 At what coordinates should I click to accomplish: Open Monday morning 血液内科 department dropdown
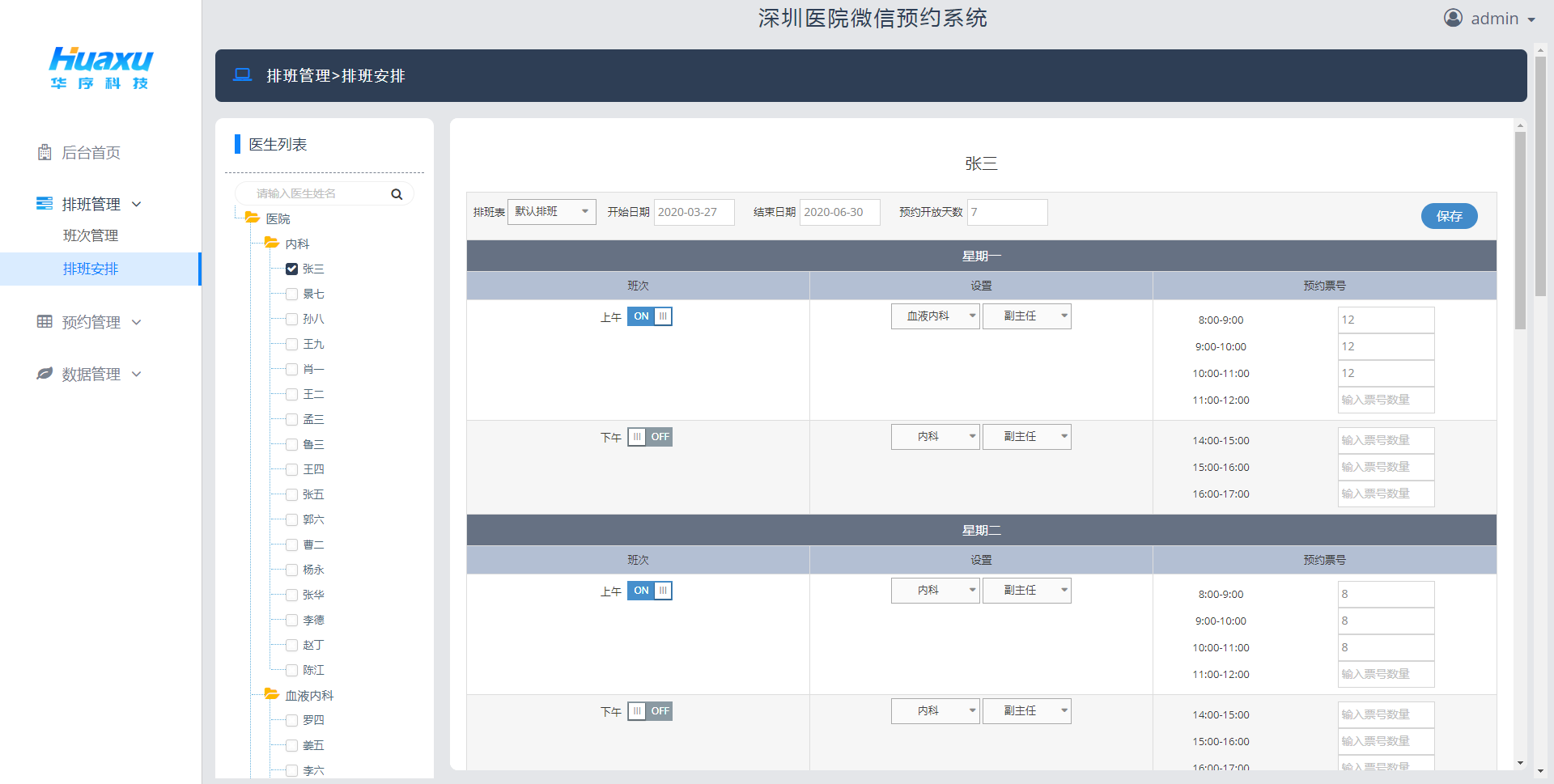935,316
